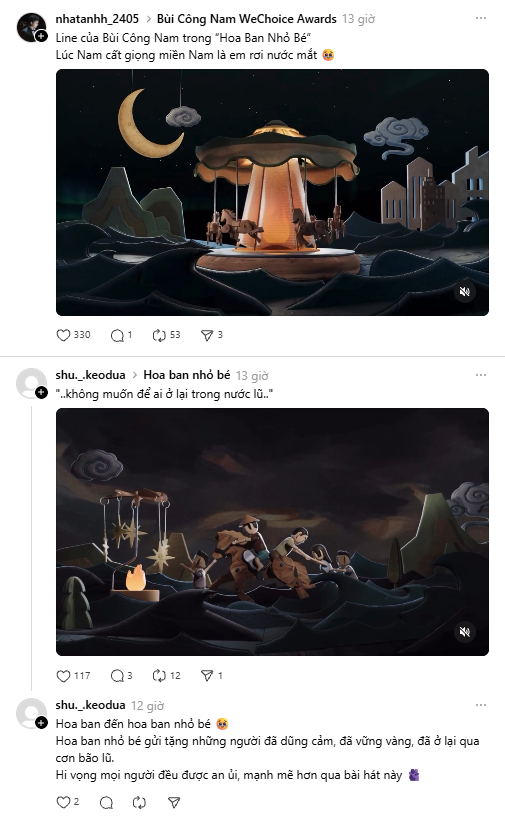Open the Hoa ban nhỏ bé topic

pos(186,375)
